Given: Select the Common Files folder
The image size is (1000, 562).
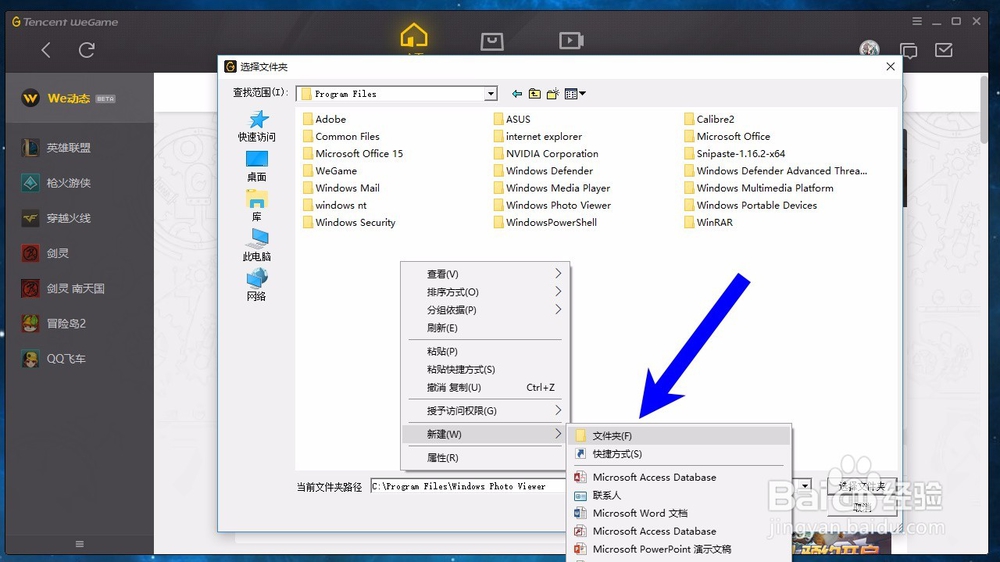Looking at the screenshot, I should tap(341, 137).
